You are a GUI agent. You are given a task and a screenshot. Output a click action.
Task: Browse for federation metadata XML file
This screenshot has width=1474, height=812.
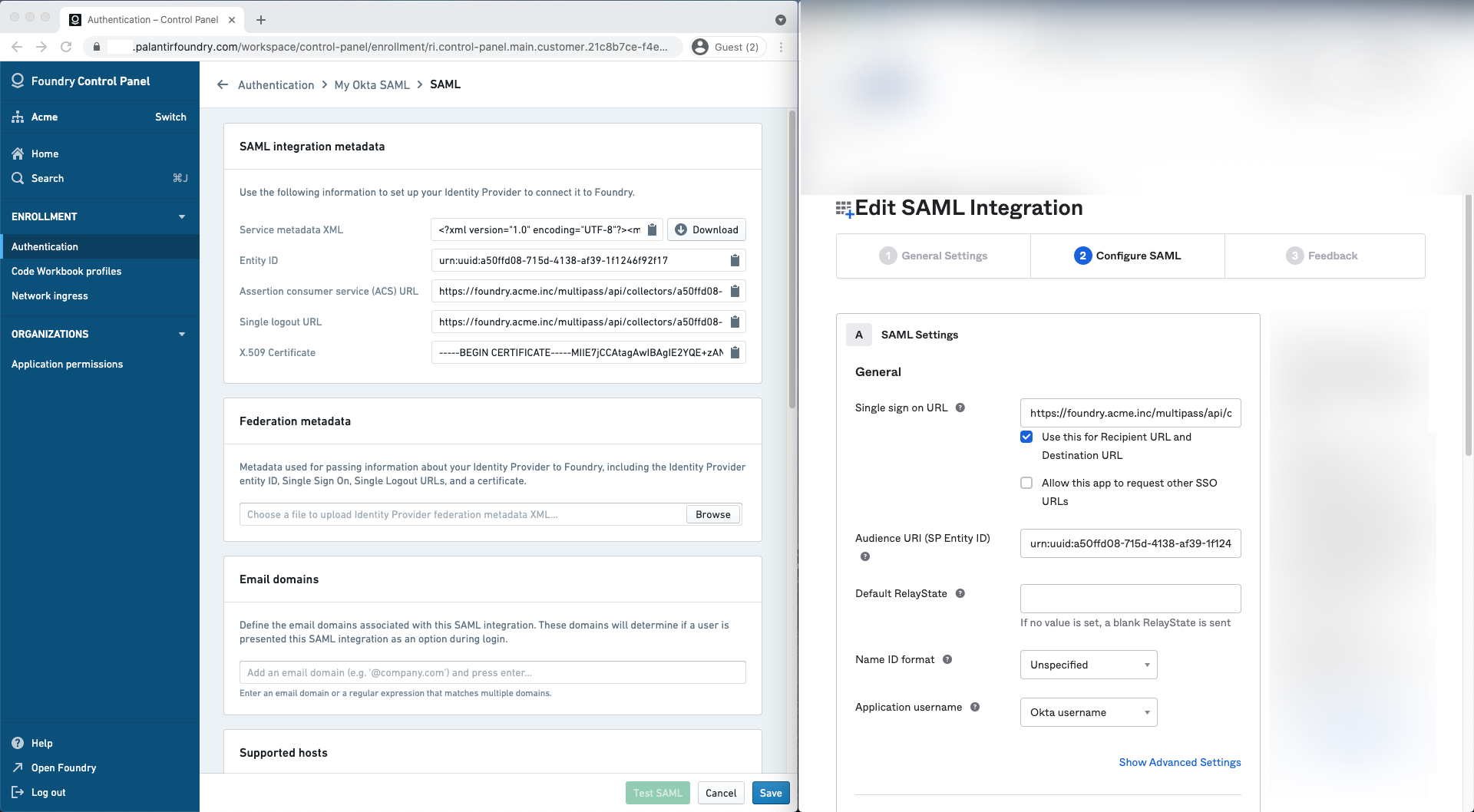pyautogui.click(x=713, y=514)
